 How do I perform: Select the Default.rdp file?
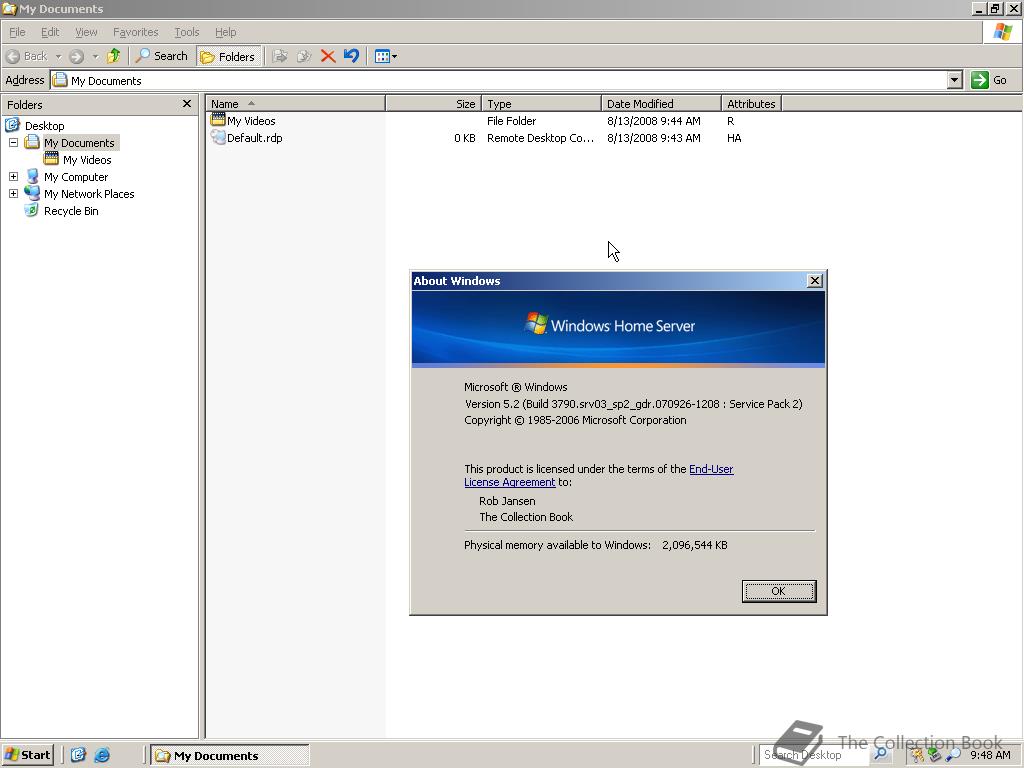pyautogui.click(x=254, y=138)
